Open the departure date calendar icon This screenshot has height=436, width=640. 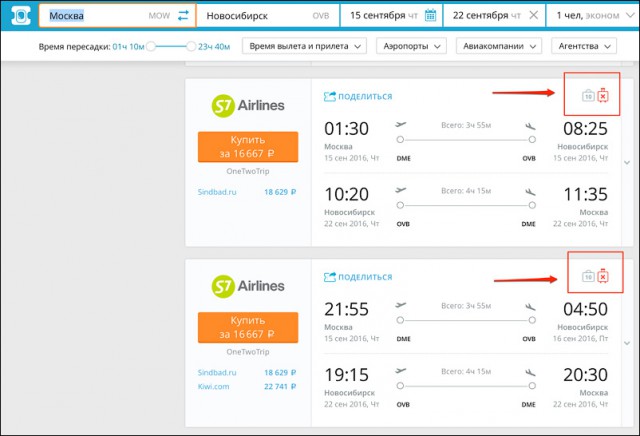(430, 16)
